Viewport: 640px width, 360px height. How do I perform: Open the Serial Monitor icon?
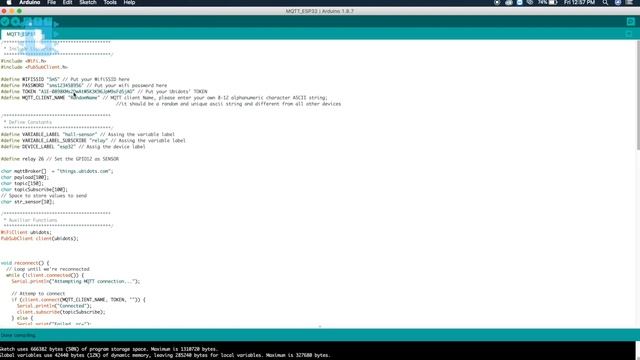pyautogui.click(x=631, y=22)
